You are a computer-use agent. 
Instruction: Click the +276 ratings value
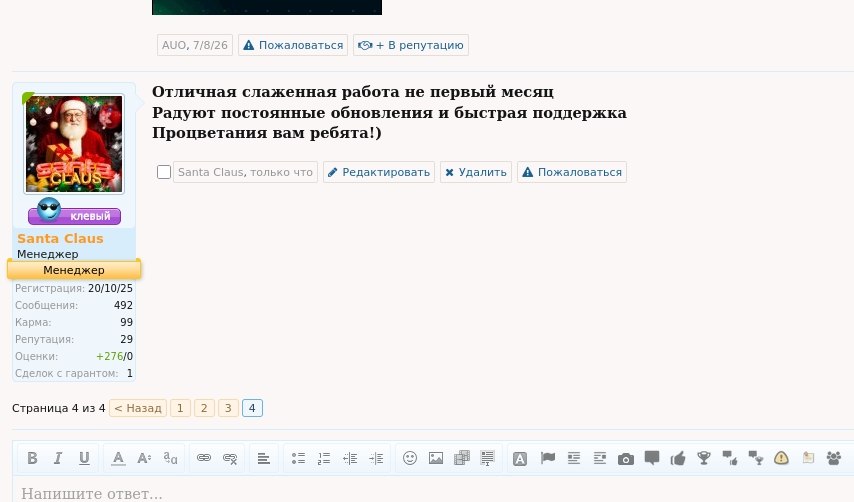pyautogui.click(x=109, y=356)
